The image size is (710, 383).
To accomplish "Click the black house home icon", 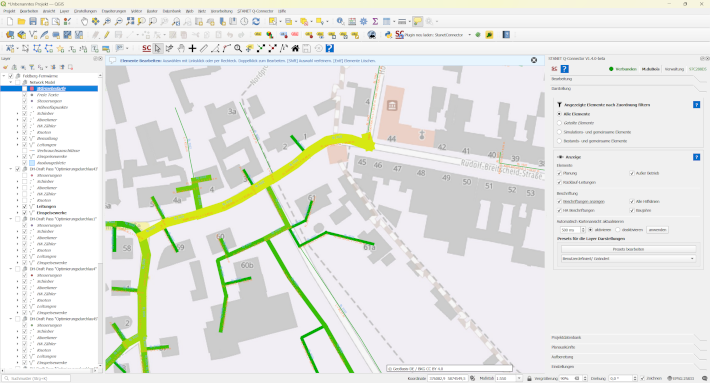I will coord(295,48).
